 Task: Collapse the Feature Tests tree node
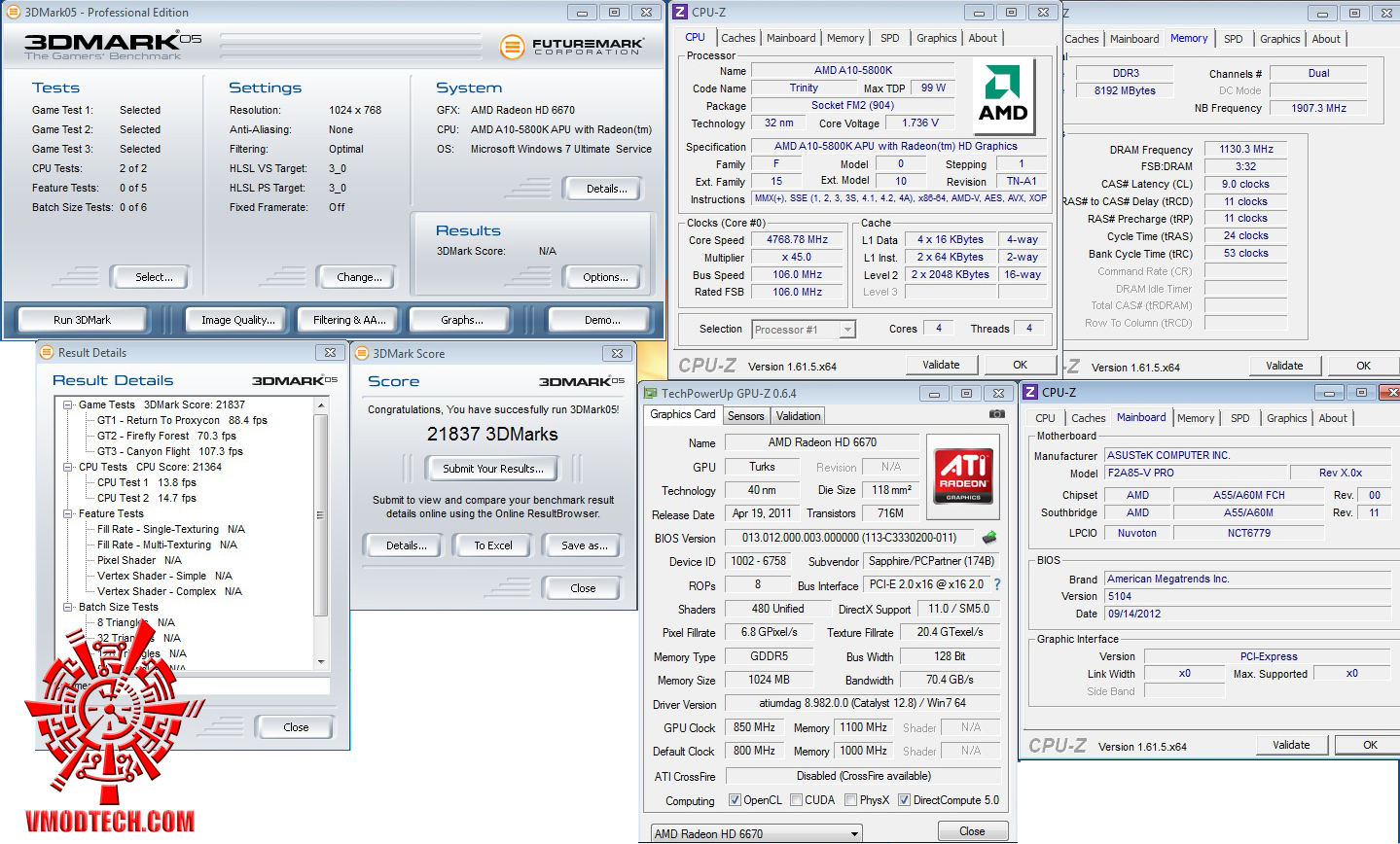[68, 513]
